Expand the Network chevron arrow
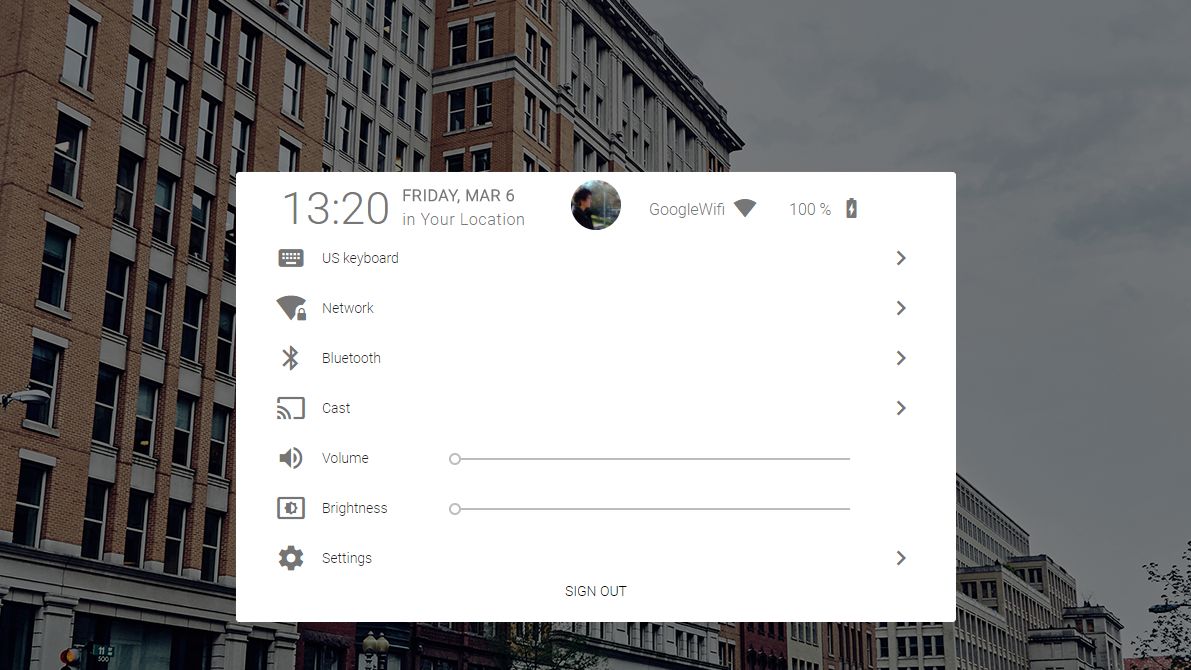1191x670 pixels. pos(901,308)
